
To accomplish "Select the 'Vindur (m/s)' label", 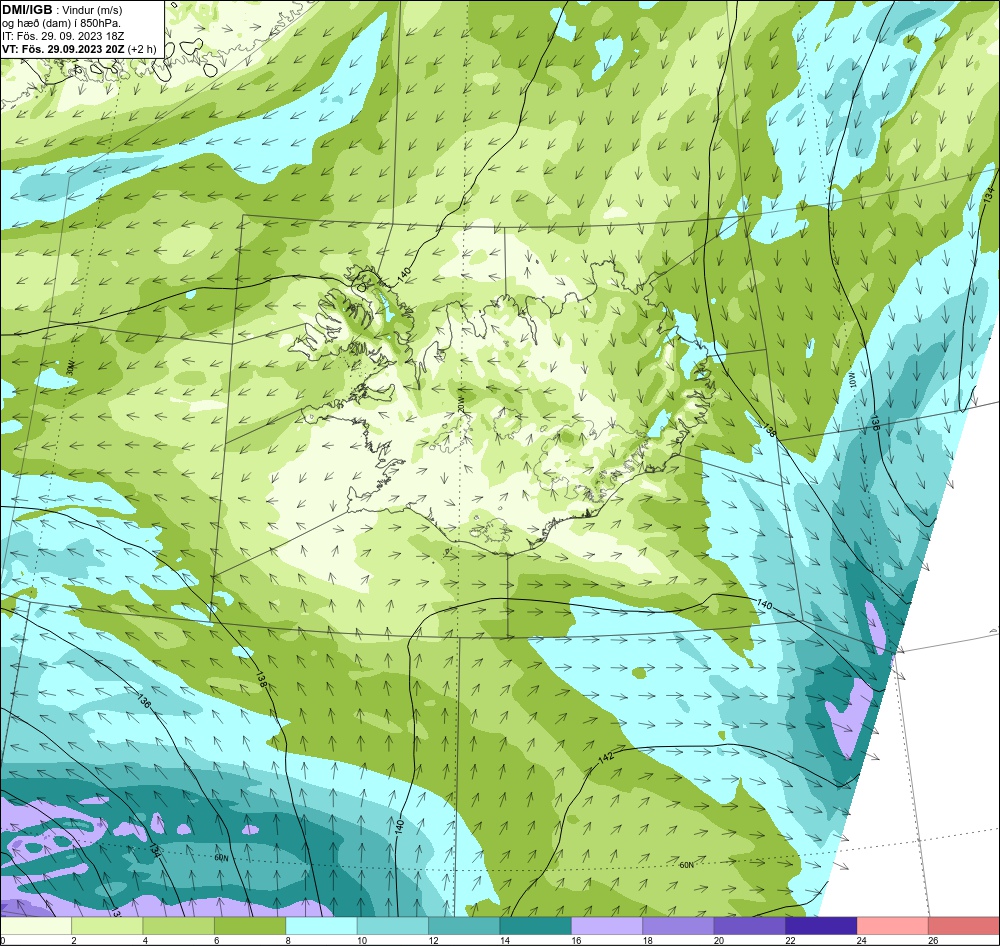I will click(92, 11).
